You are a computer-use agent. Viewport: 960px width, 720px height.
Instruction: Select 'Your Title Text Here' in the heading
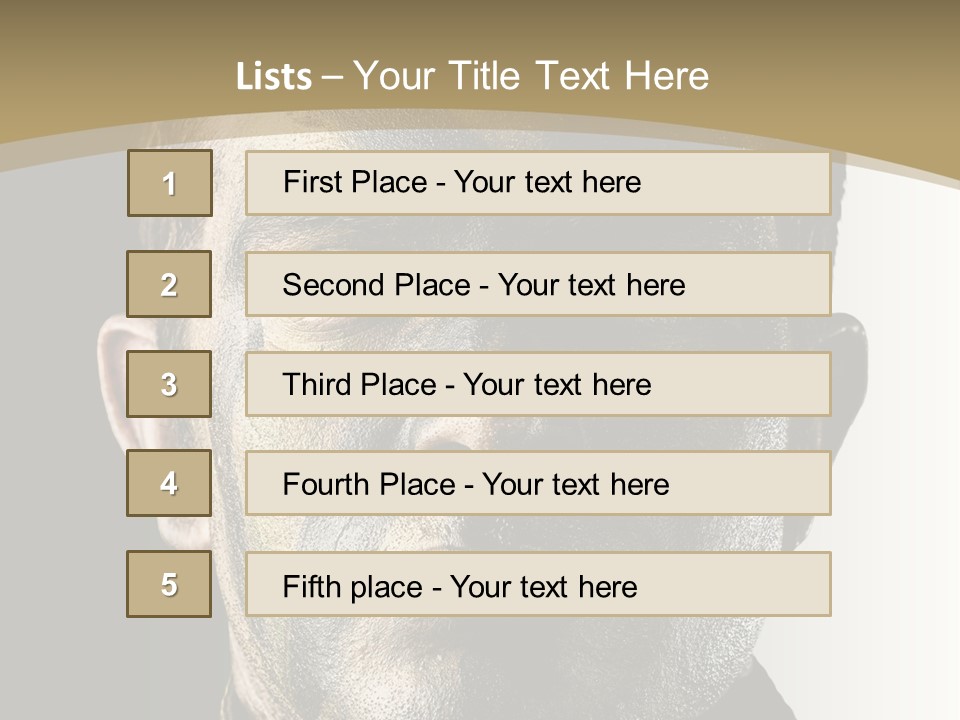(x=531, y=76)
